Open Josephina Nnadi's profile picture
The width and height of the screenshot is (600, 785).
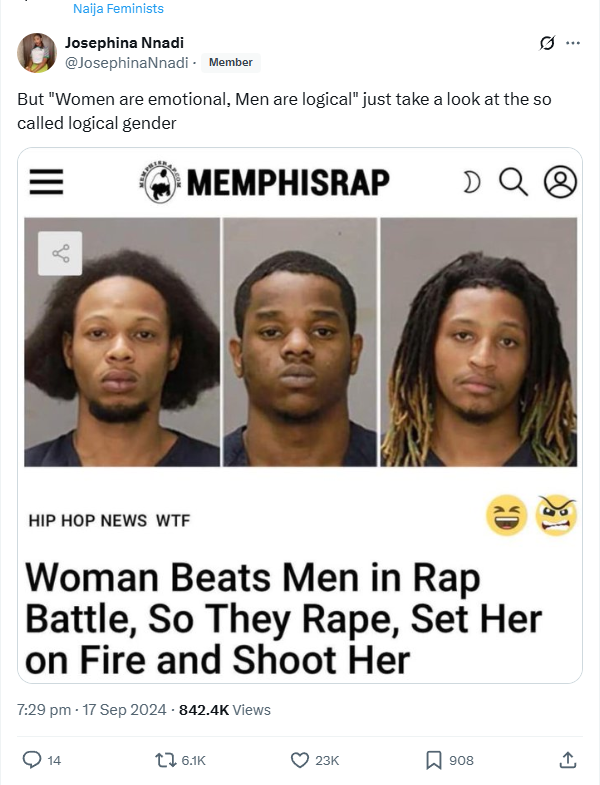point(37,53)
